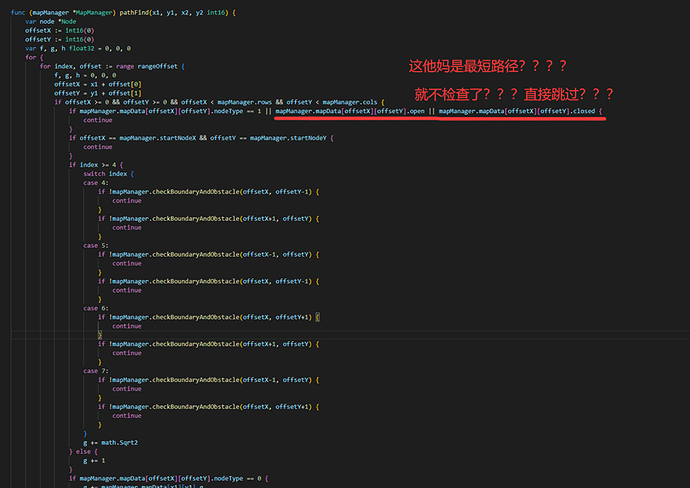This screenshot has height=488, width=690.
Task: Click the 'case 6:' label
Action: pyautogui.click(x=95, y=308)
